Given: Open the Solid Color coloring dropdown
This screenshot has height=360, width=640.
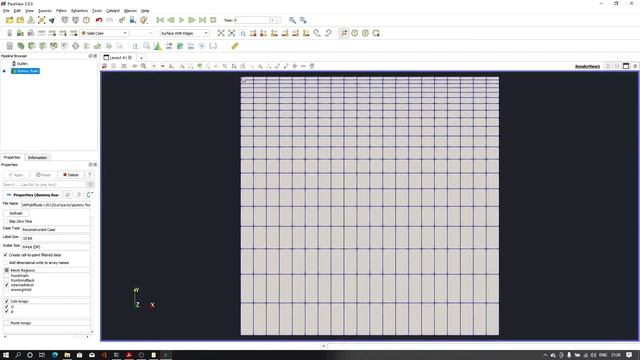Looking at the screenshot, I should click(104, 33).
